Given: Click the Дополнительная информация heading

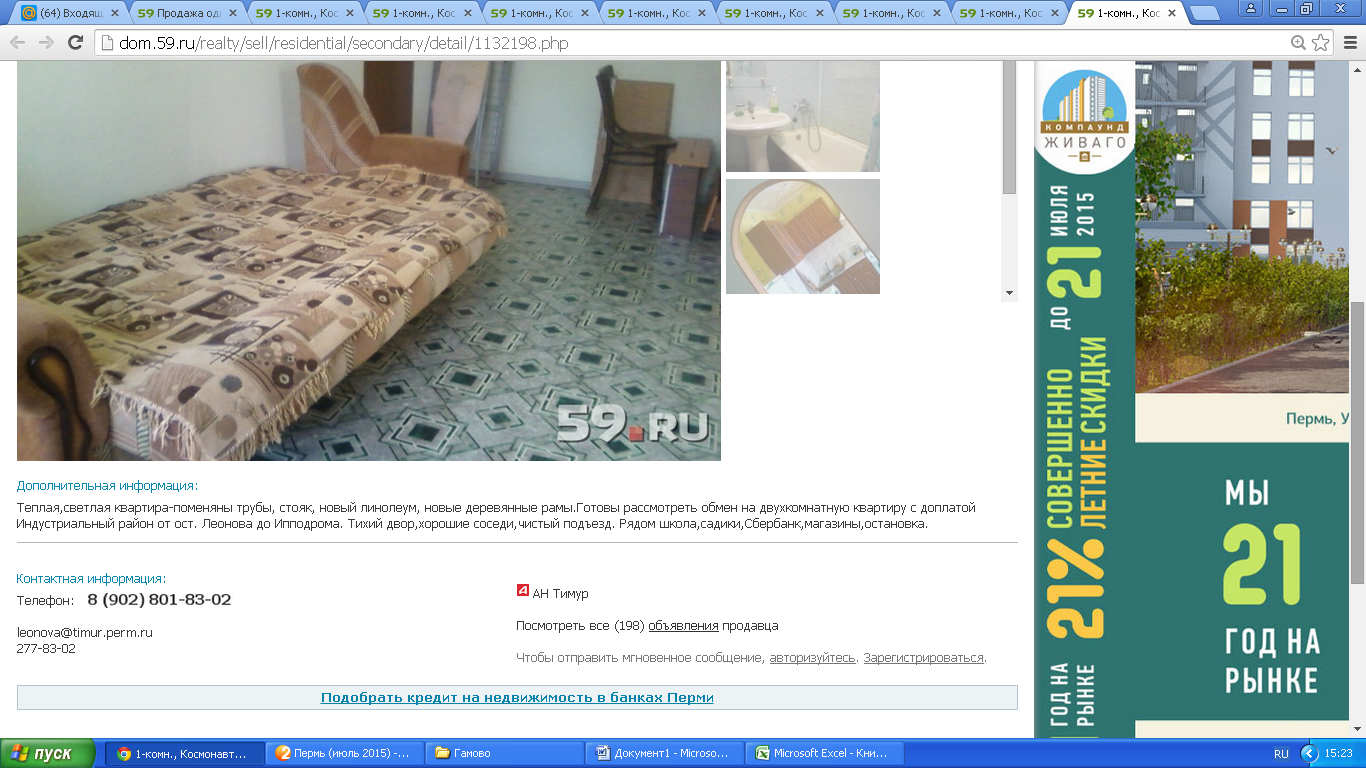Looking at the screenshot, I should point(107,486).
